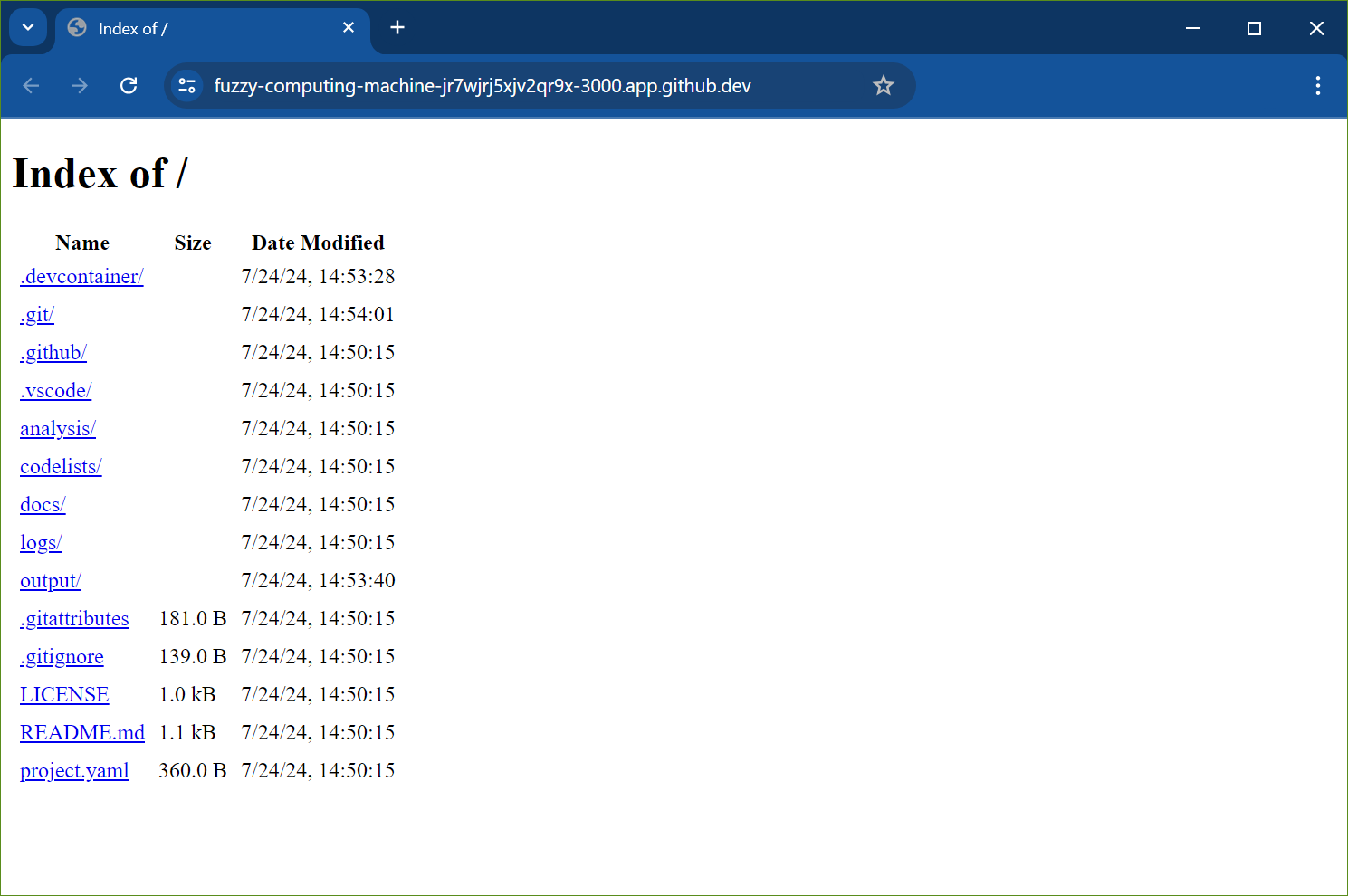Open the logs folder link
This screenshot has width=1348, height=896.
coord(41,542)
